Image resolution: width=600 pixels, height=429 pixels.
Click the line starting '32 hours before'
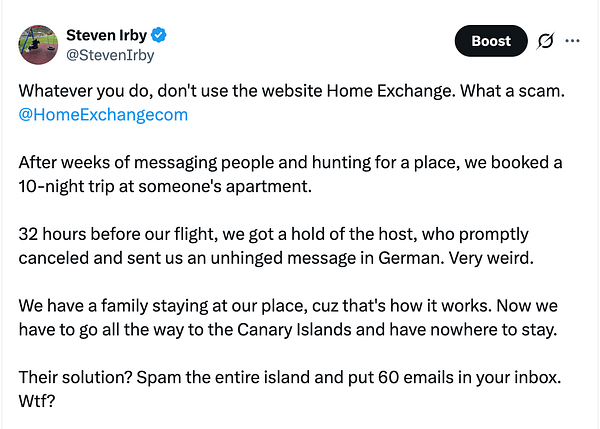pyautogui.click(x=274, y=234)
